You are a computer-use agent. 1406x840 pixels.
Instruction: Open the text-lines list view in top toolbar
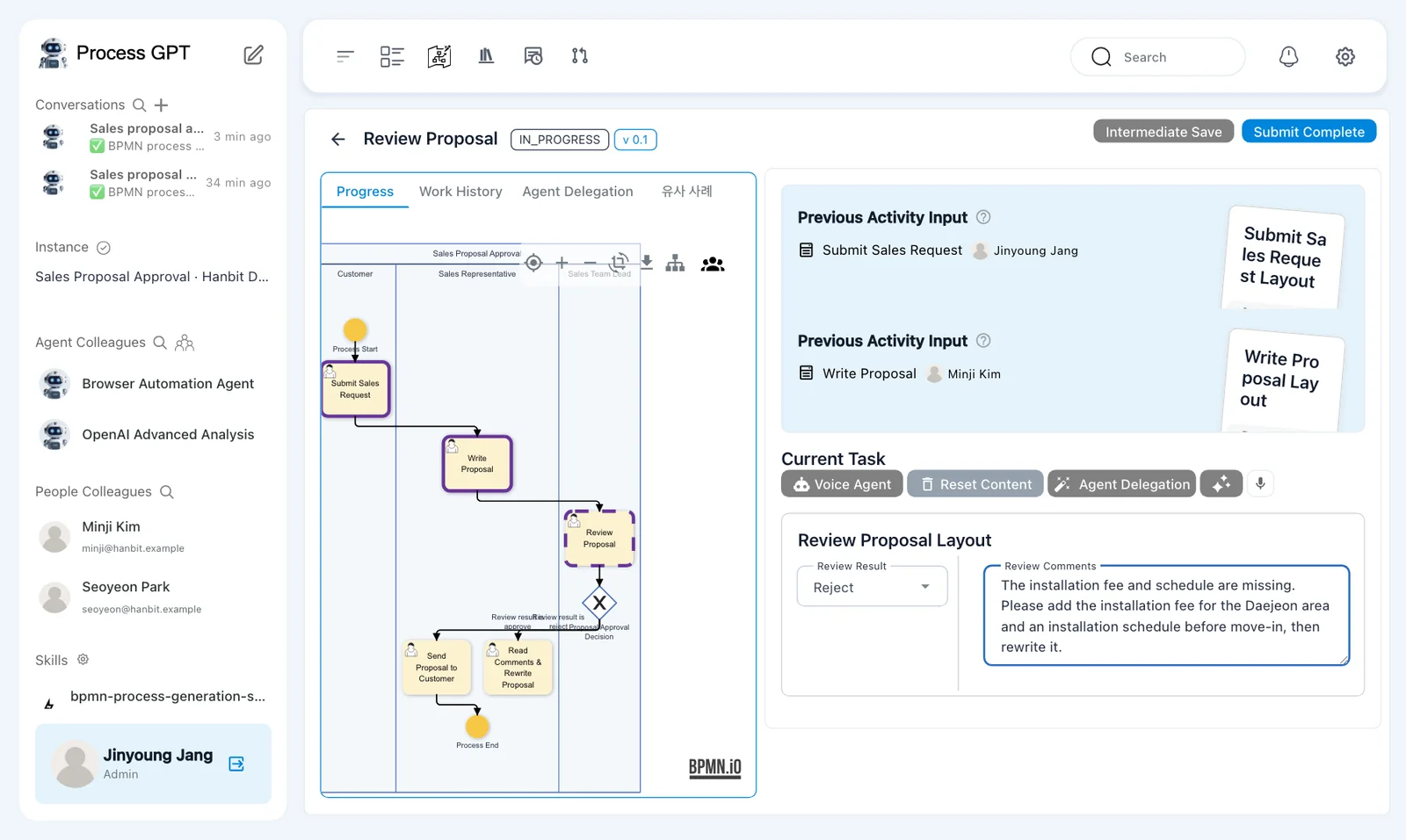(344, 56)
